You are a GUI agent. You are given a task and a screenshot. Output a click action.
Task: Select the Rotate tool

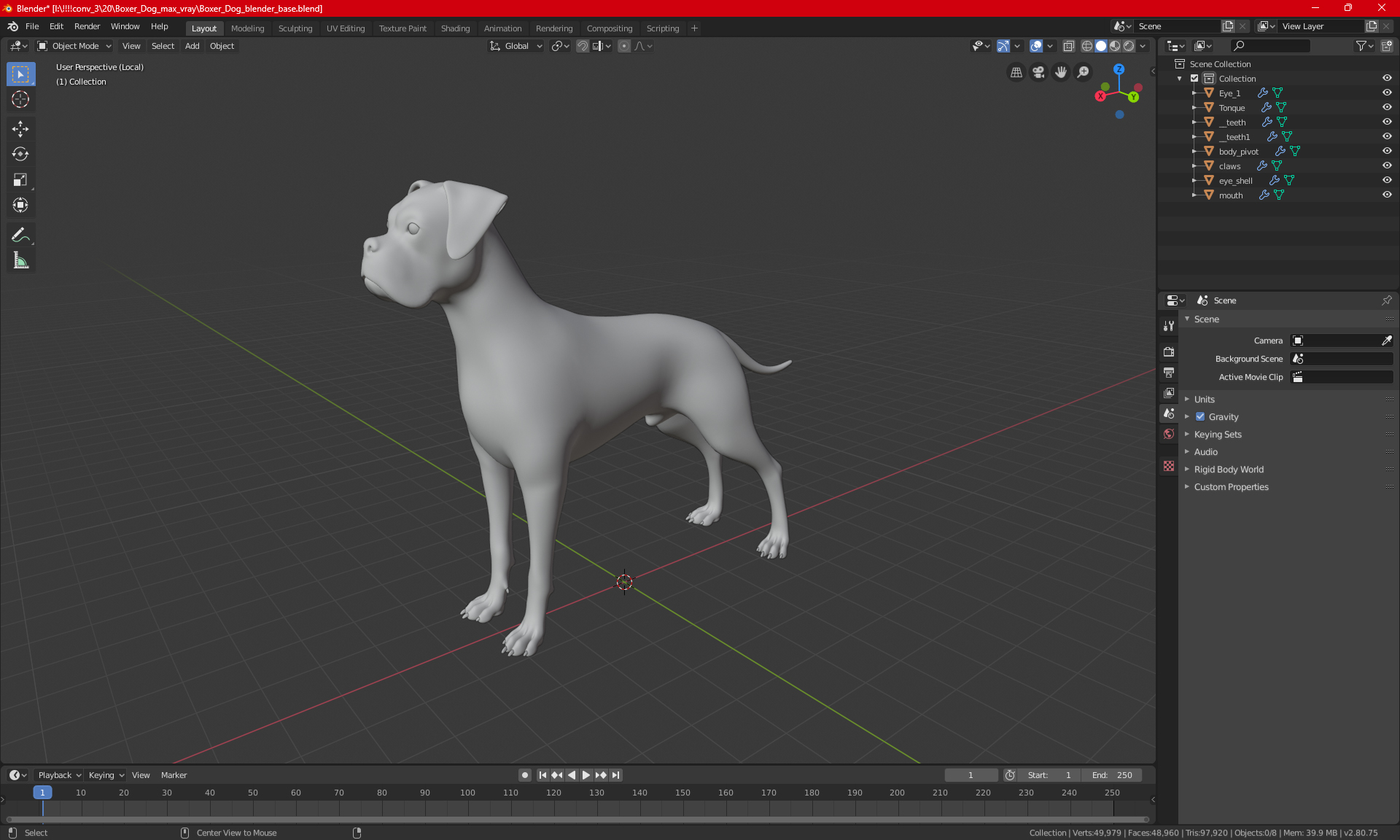[20, 154]
